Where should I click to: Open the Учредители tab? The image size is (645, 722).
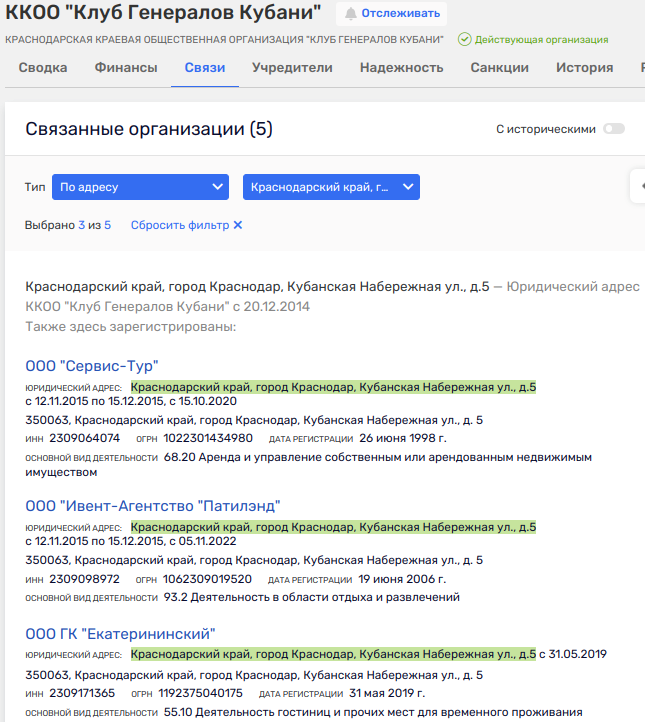(x=292, y=68)
